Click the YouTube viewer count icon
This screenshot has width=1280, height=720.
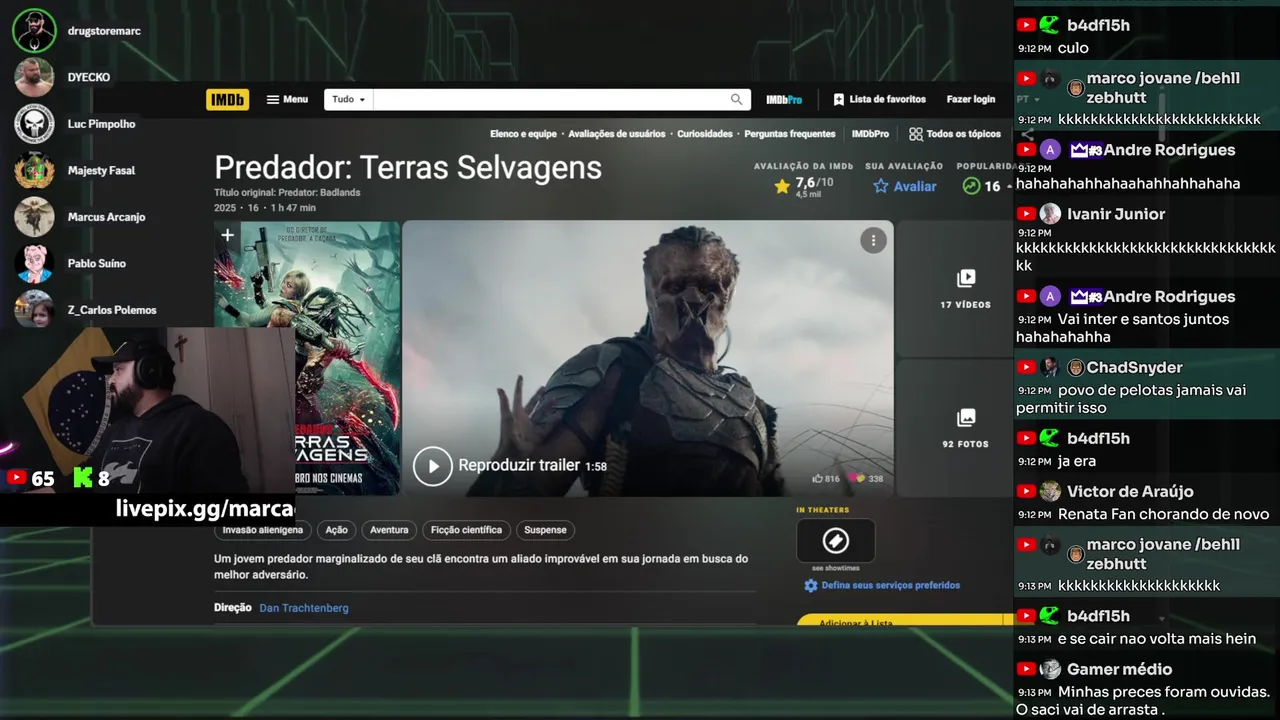[x=15, y=478]
